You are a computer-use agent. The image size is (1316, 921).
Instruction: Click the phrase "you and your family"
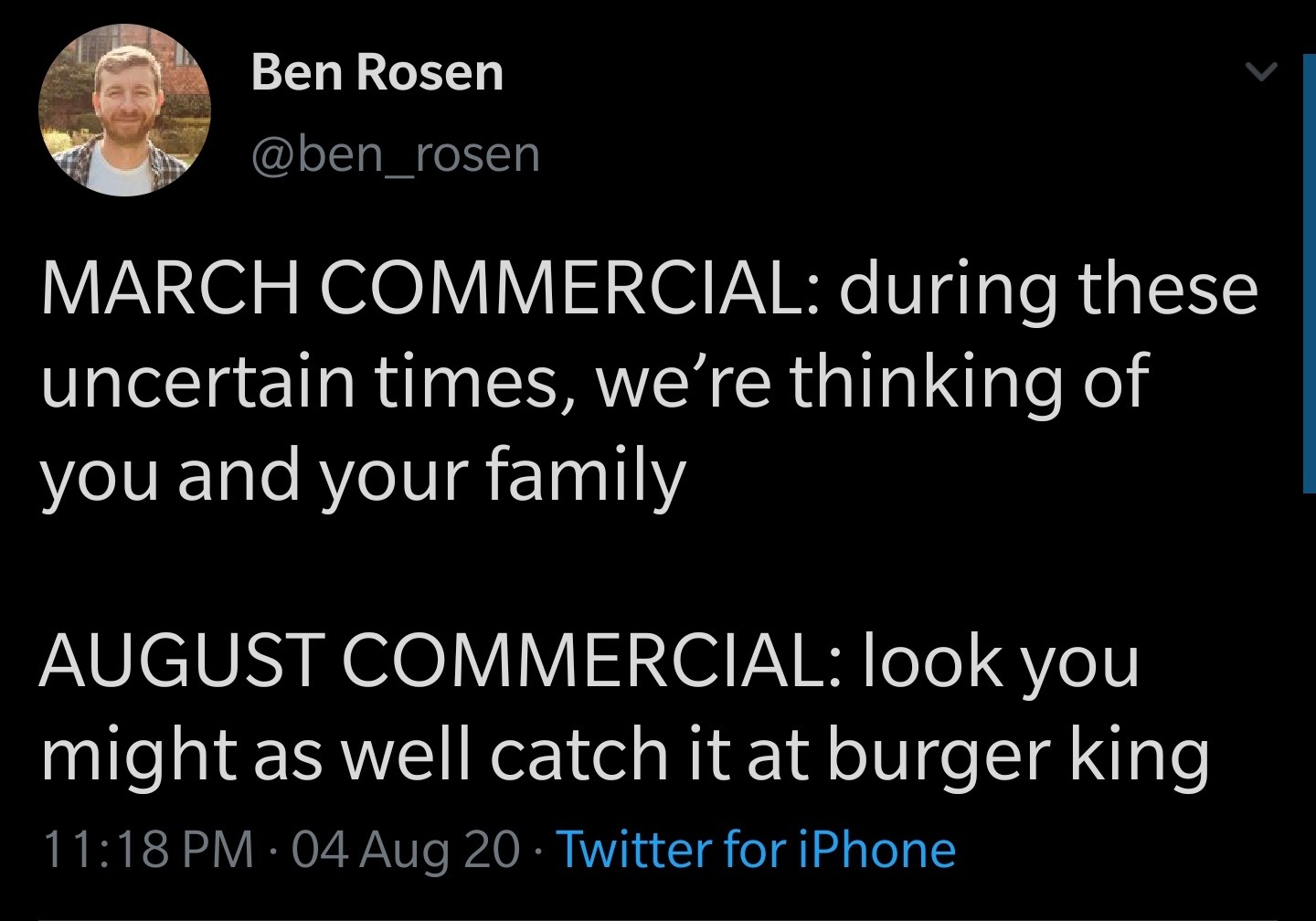tap(362, 475)
